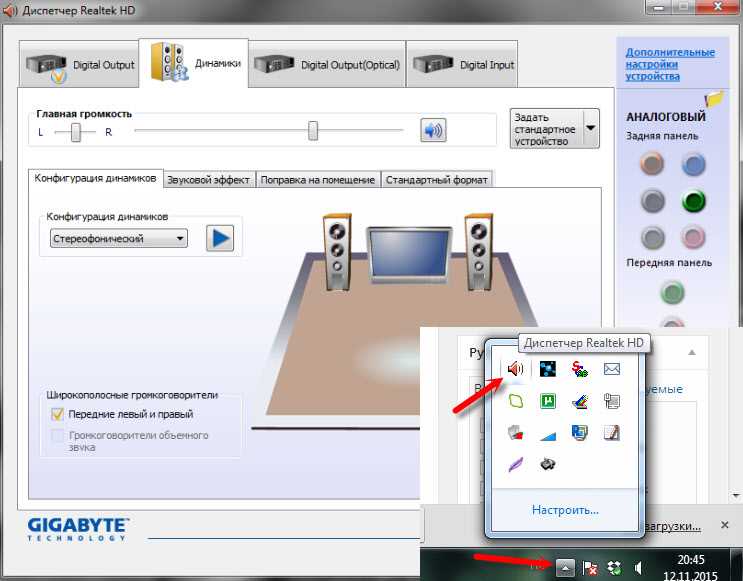Open the 'Задать стандартное устройство' dropdown arrow
Image resolution: width=743 pixels, height=581 pixels.
[590, 128]
